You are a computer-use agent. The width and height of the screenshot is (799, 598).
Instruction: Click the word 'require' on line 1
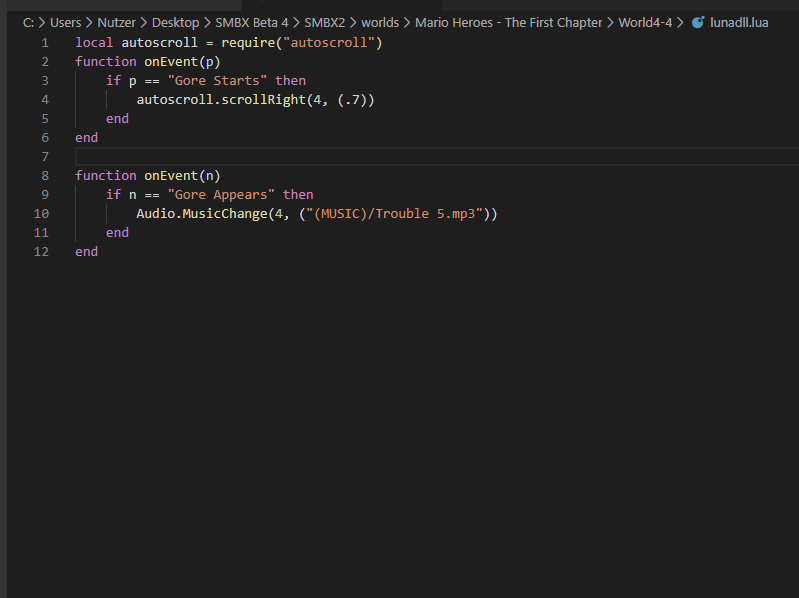248,43
